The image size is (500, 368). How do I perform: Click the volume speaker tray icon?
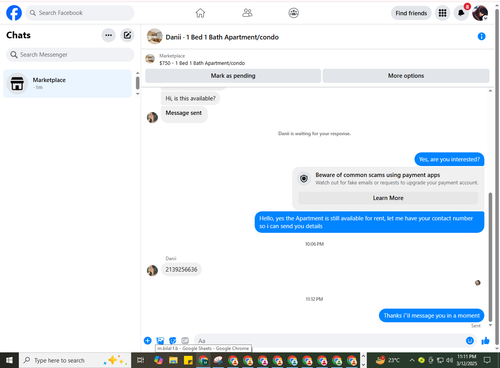[x=449, y=360]
